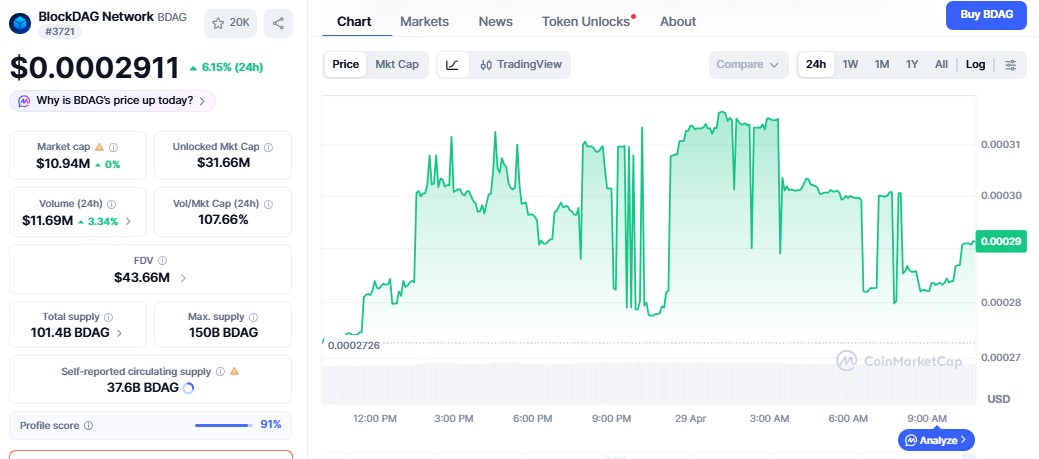Click the $11.69M volume value

click(48, 221)
